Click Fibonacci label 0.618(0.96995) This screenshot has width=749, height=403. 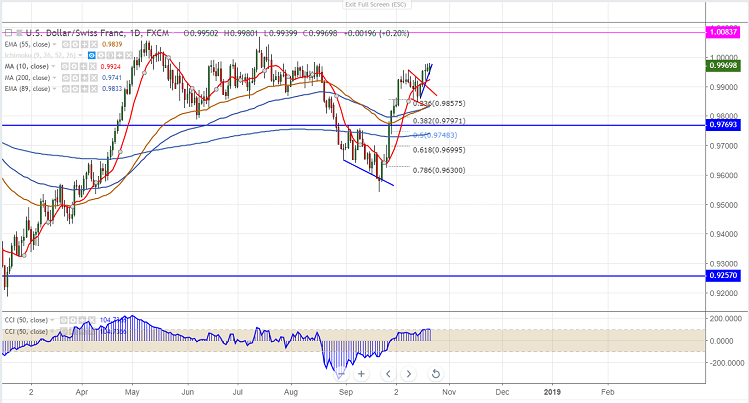point(439,150)
